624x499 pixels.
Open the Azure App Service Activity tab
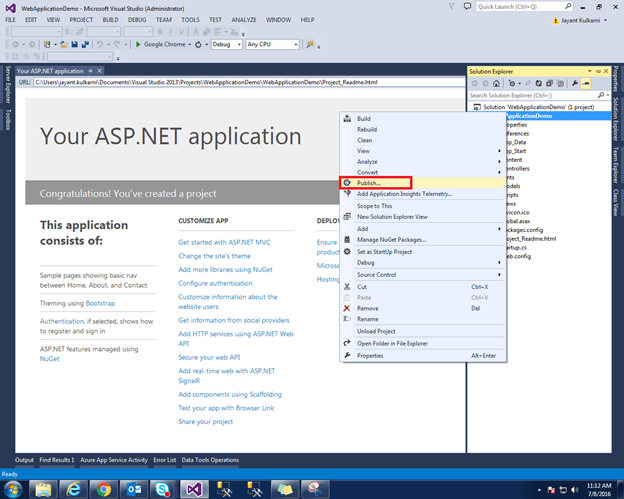coord(113,460)
